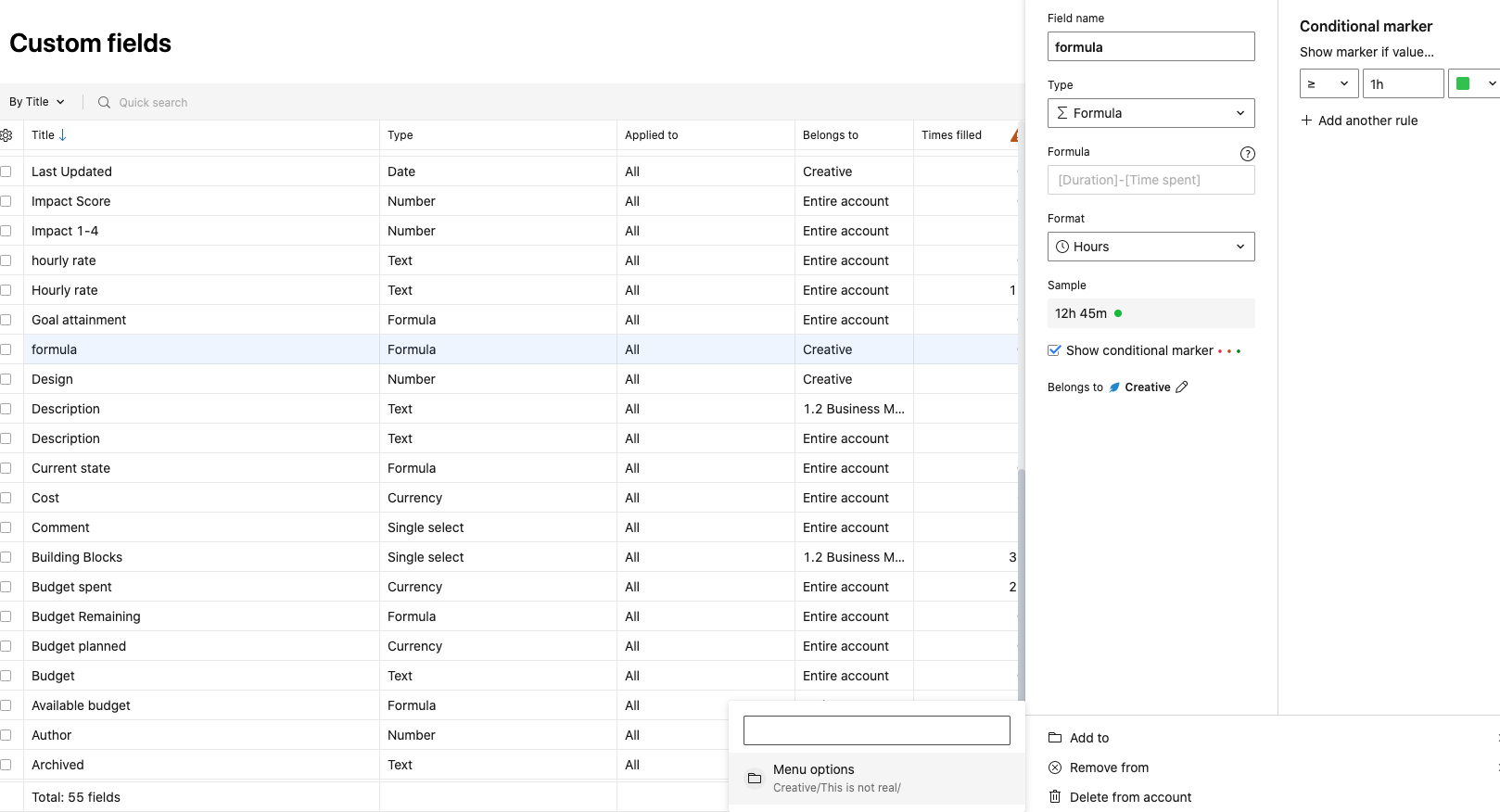Select the checkbox for Last Updated row
This screenshot has width=1500, height=812.
point(6,171)
